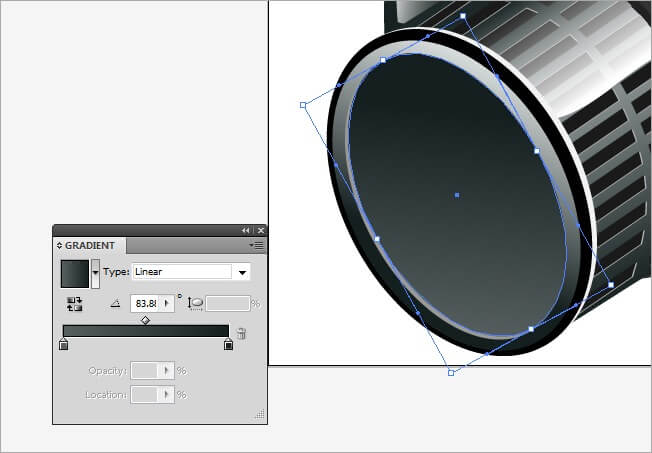
Task: Click the delete stop trash icon
Action: click(241, 334)
